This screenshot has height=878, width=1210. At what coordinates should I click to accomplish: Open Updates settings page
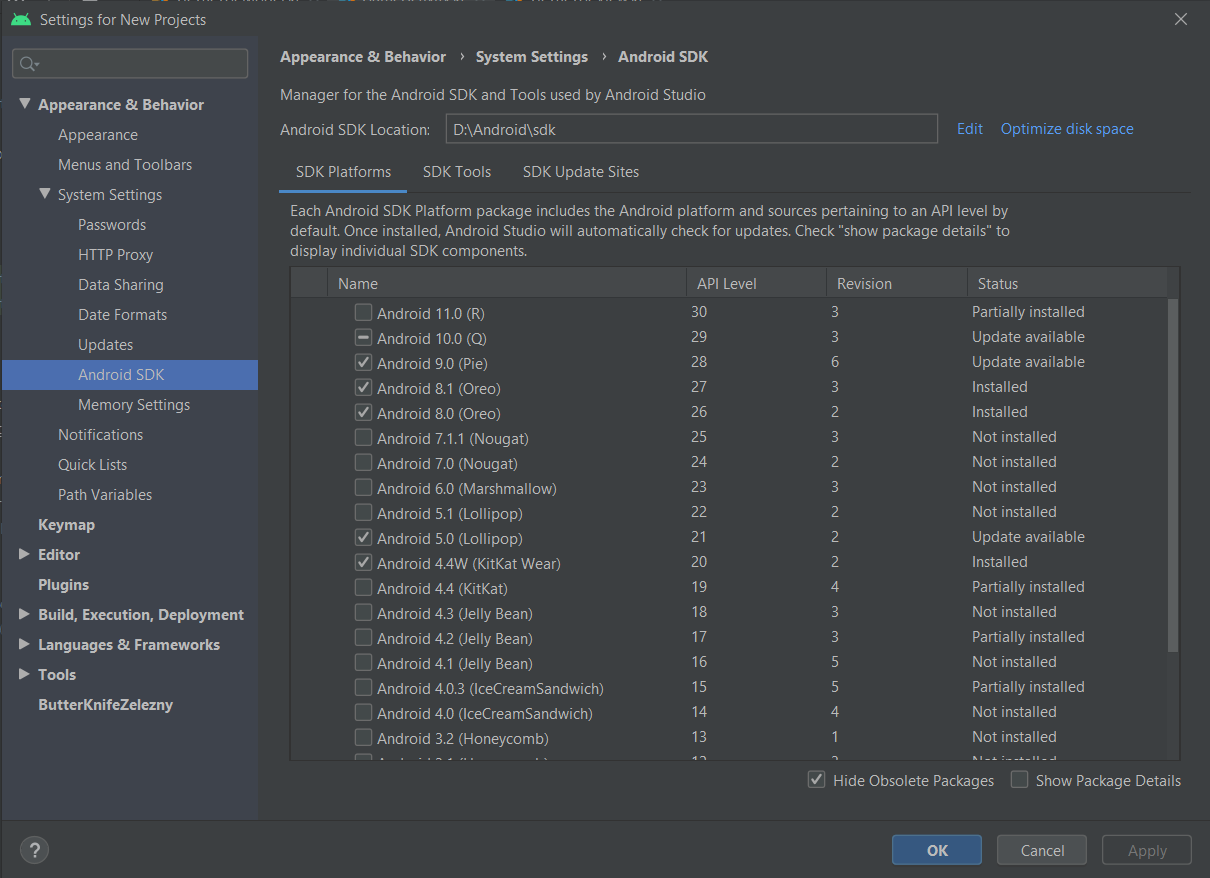click(x=105, y=345)
